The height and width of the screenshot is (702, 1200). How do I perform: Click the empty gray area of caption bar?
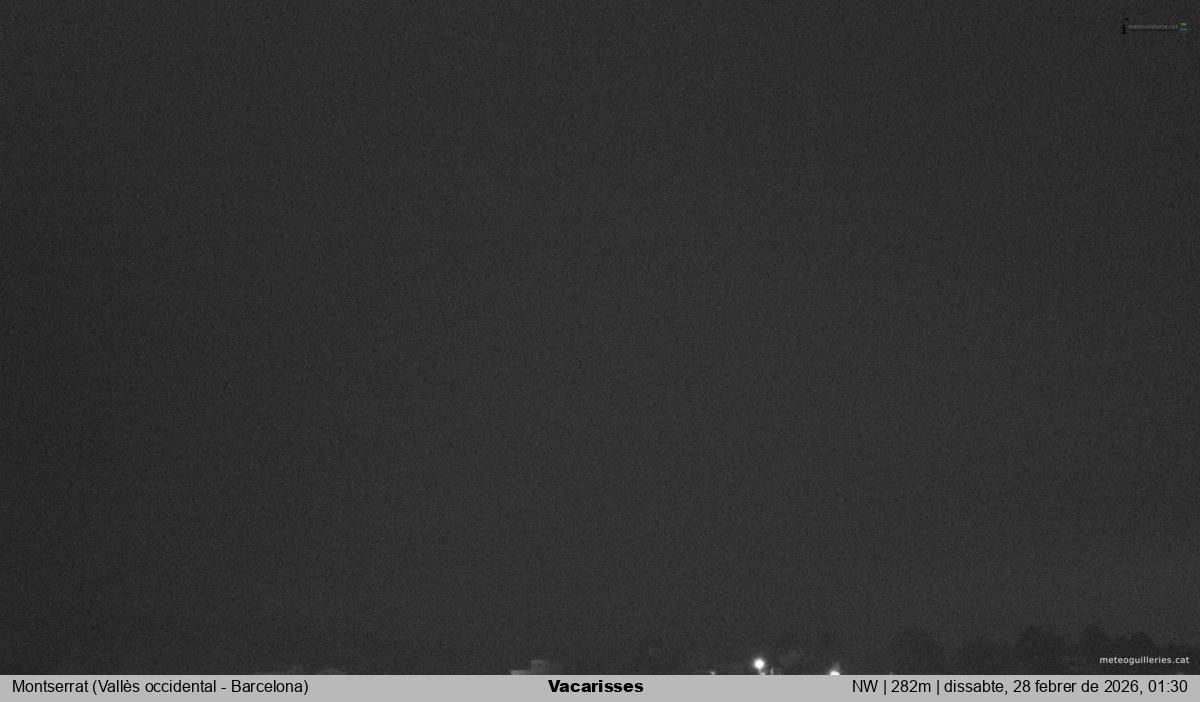click(430, 687)
